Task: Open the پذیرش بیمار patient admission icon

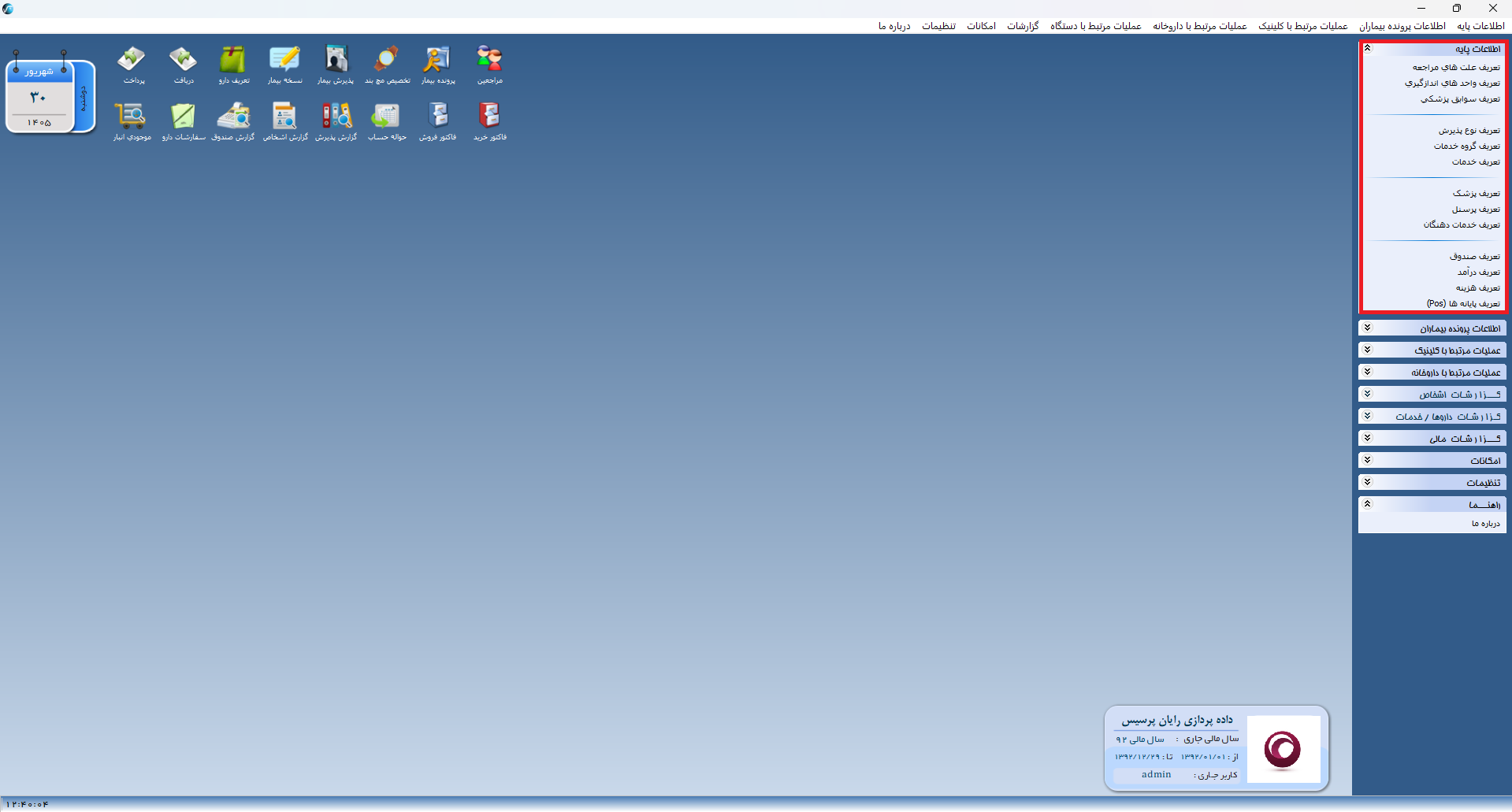Action: pos(336,64)
